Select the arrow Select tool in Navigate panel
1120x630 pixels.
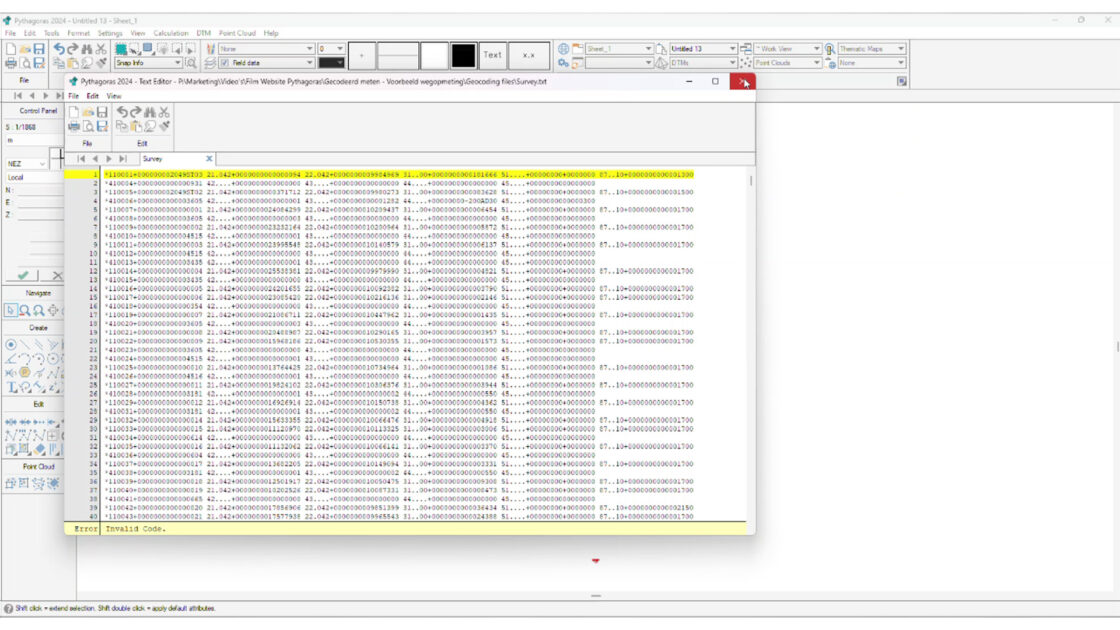[10, 310]
